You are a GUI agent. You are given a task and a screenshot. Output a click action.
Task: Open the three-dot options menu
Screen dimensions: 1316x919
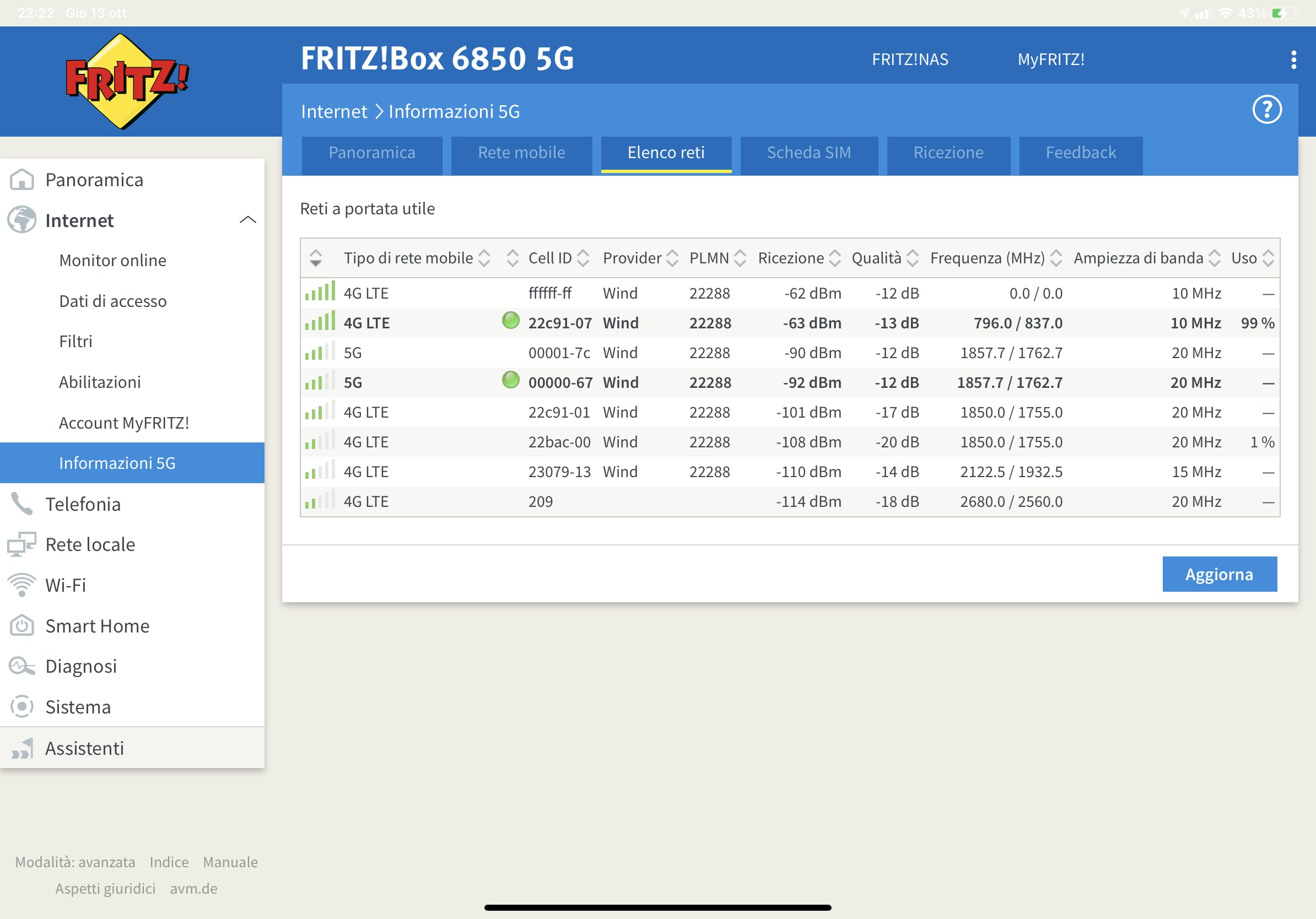click(1293, 60)
